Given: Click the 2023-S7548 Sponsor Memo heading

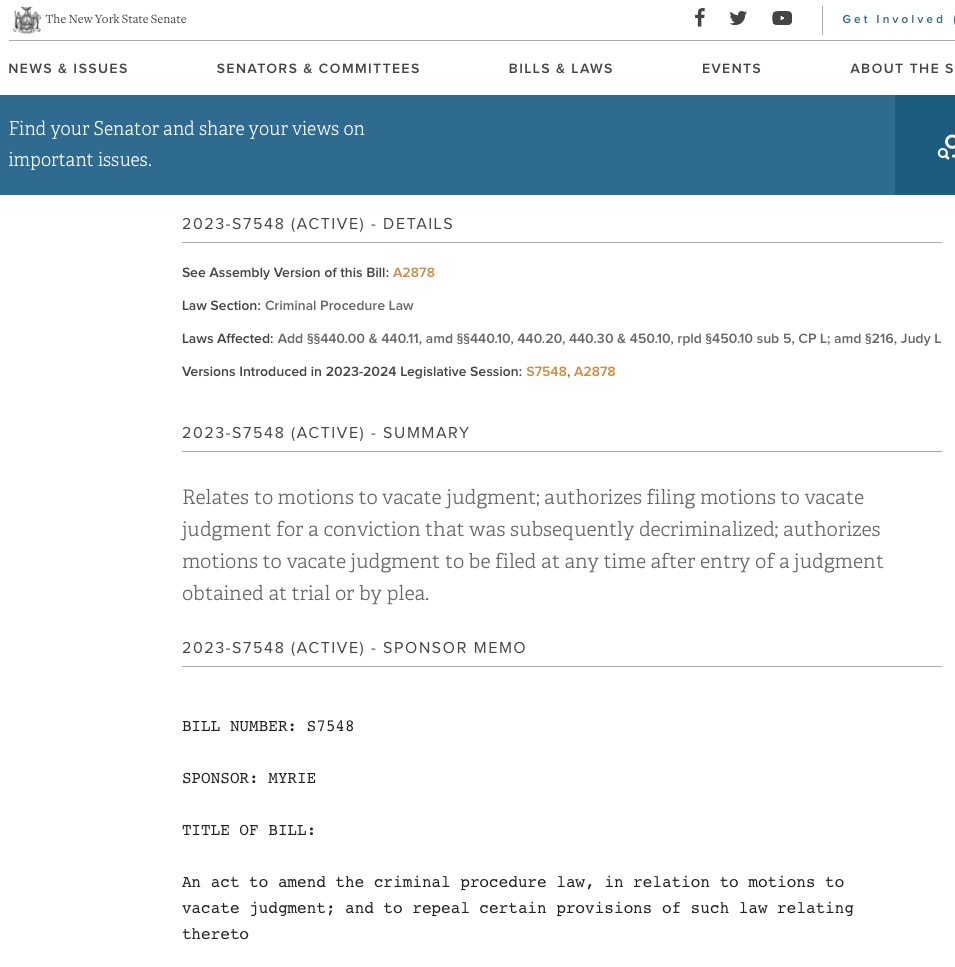Looking at the screenshot, I should pos(353,648).
